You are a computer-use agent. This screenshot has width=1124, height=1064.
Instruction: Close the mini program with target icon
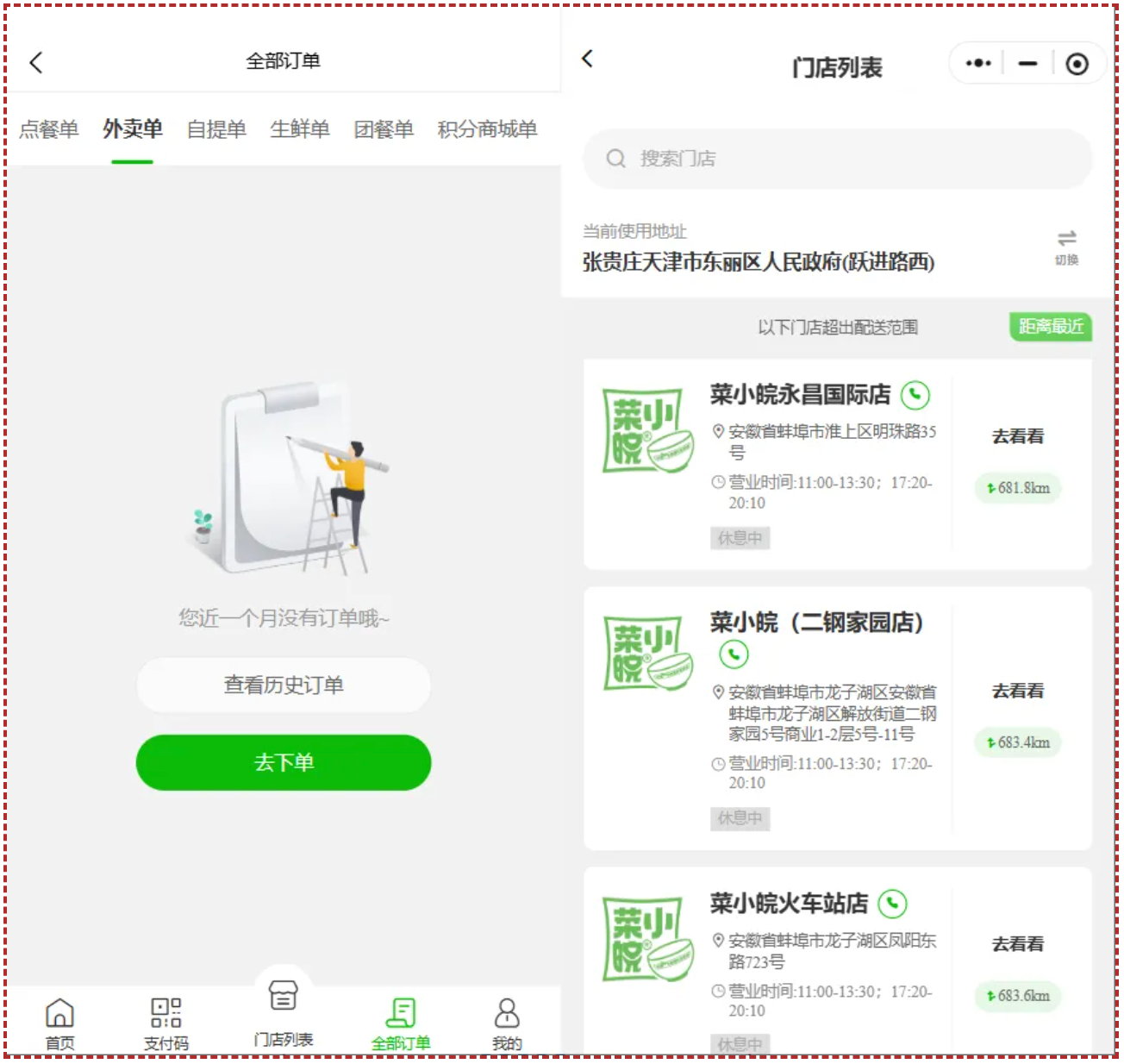[1077, 64]
